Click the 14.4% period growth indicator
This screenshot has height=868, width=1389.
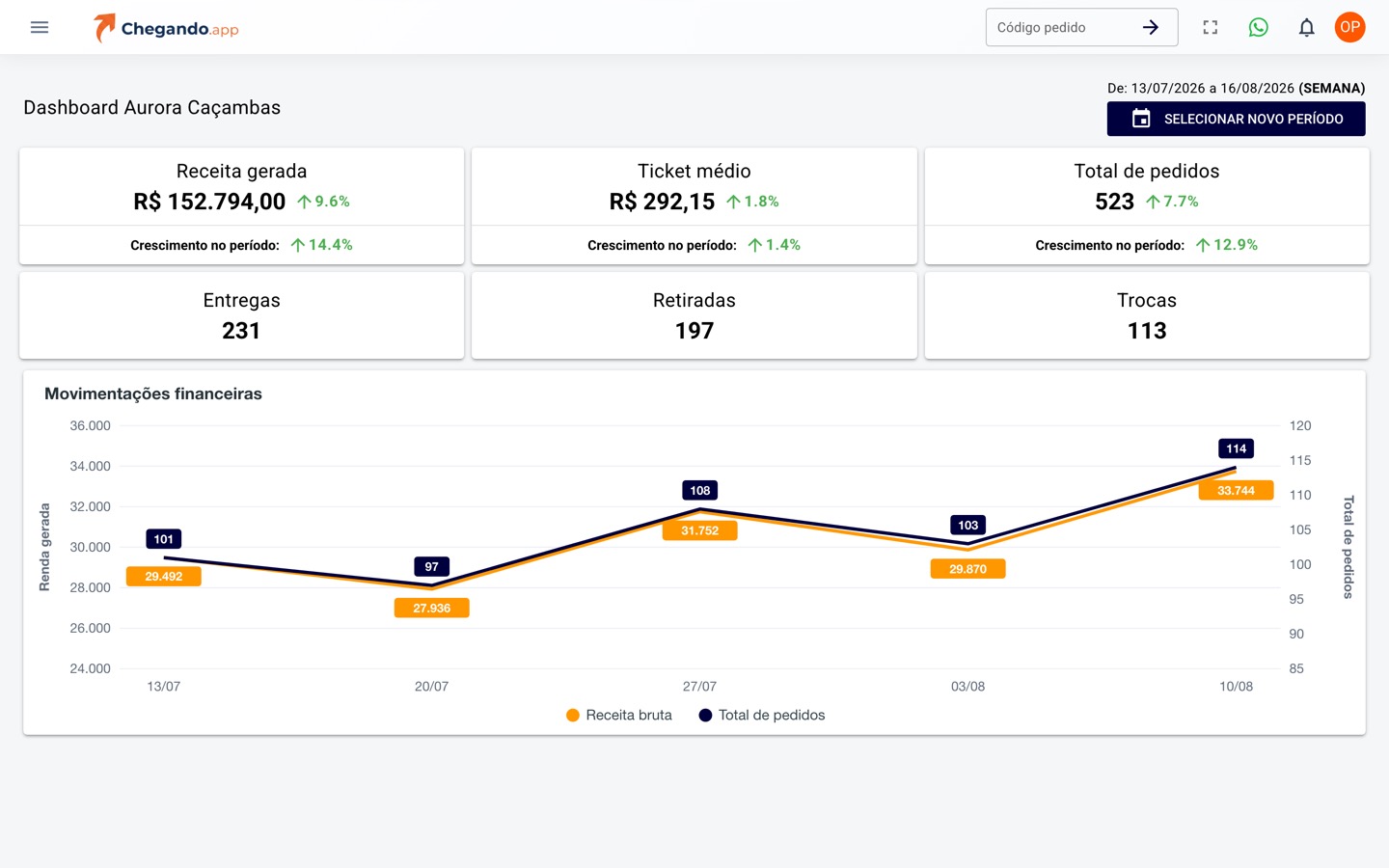tap(322, 245)
